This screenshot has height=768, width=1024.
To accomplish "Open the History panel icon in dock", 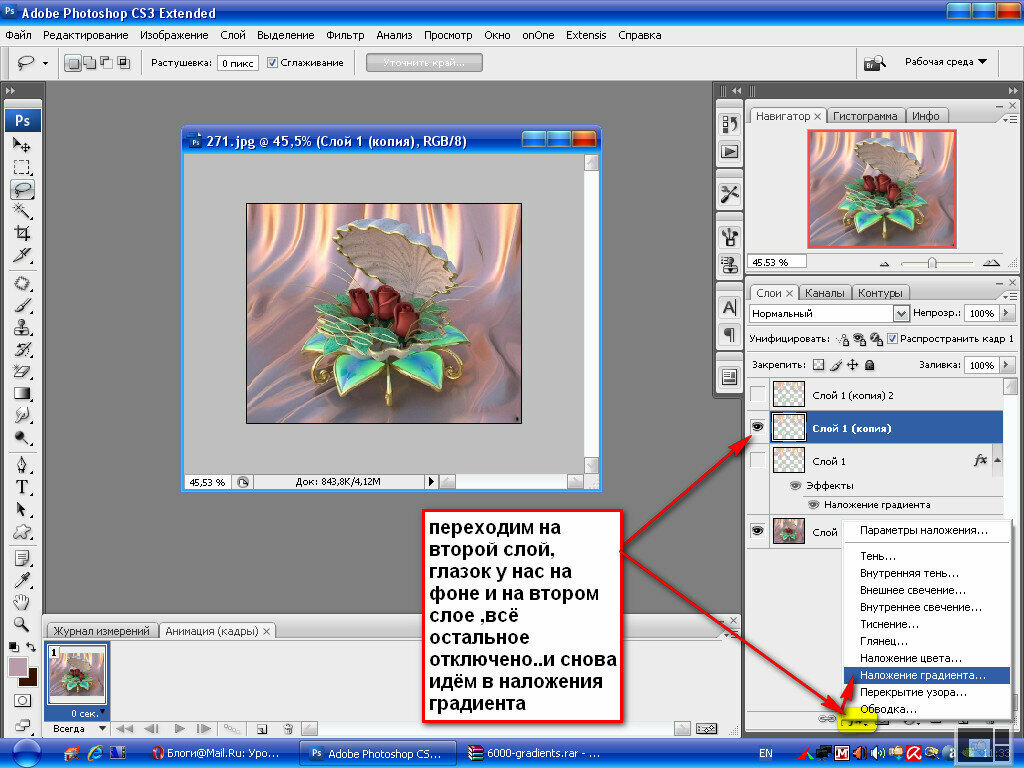I will [729, 124].
